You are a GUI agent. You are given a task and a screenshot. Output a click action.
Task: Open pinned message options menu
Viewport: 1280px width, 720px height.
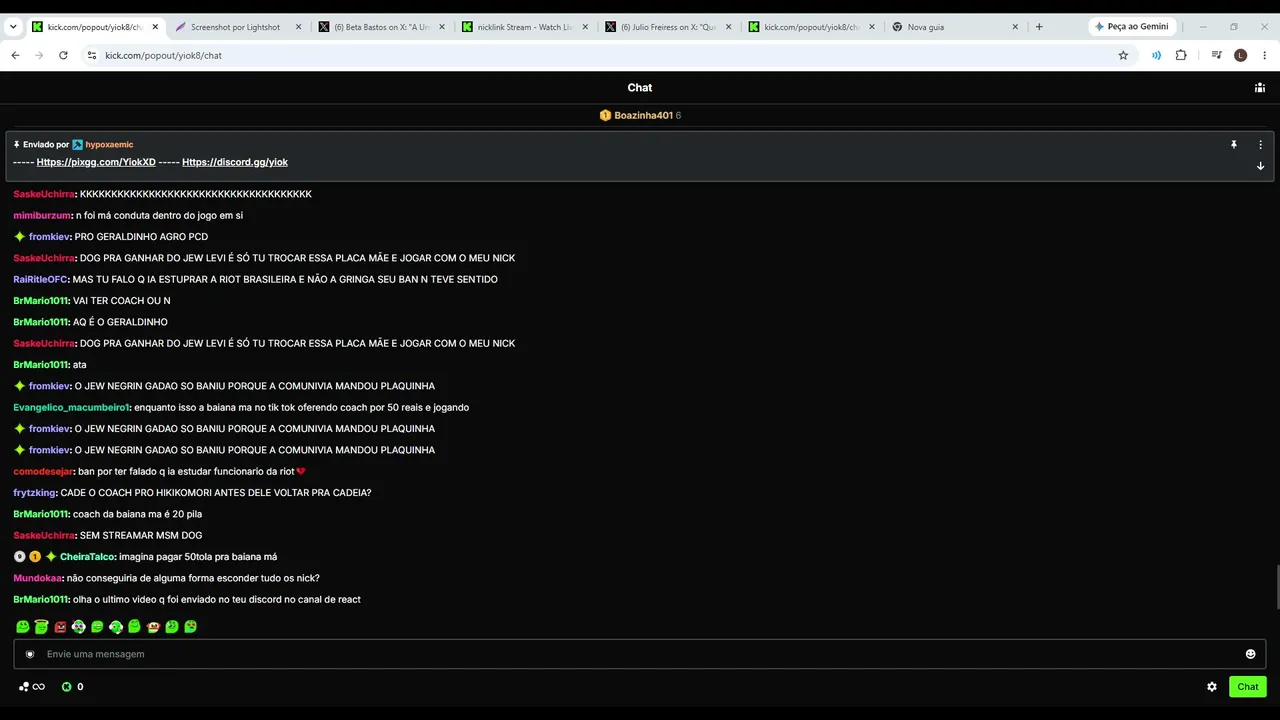pyautogui.click(x=1260, y=145)
